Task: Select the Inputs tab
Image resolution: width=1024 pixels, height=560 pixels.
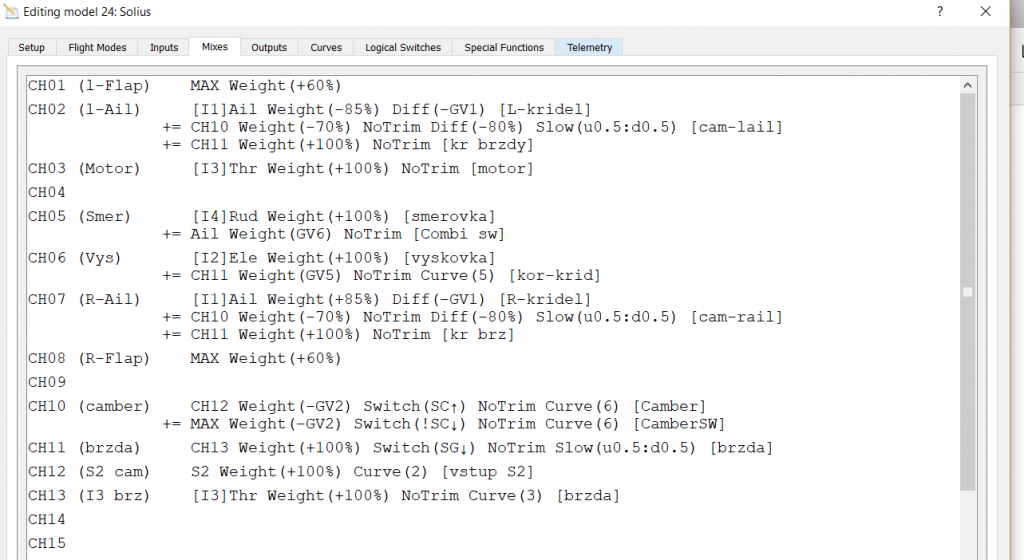Action: pos(164,47)
